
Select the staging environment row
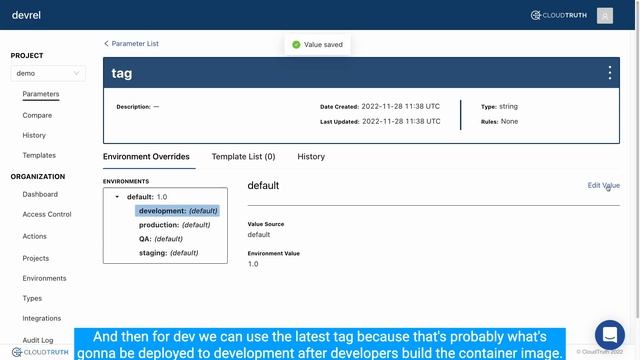click(x=168, y=253)
